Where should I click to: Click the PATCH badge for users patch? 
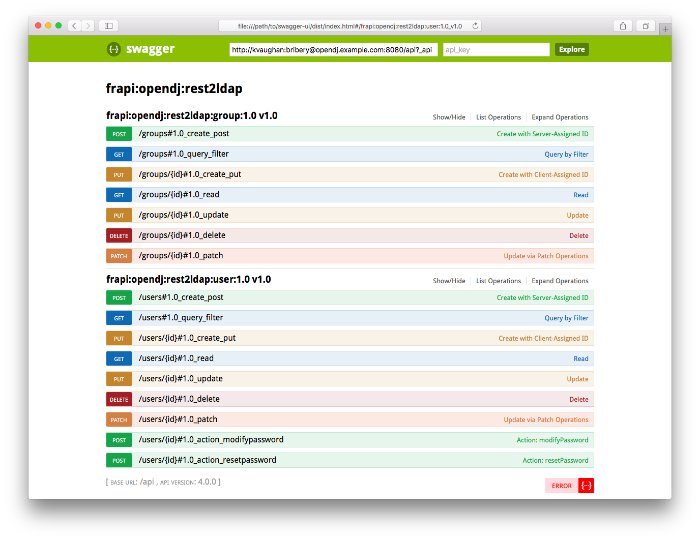tap(119, 420)
